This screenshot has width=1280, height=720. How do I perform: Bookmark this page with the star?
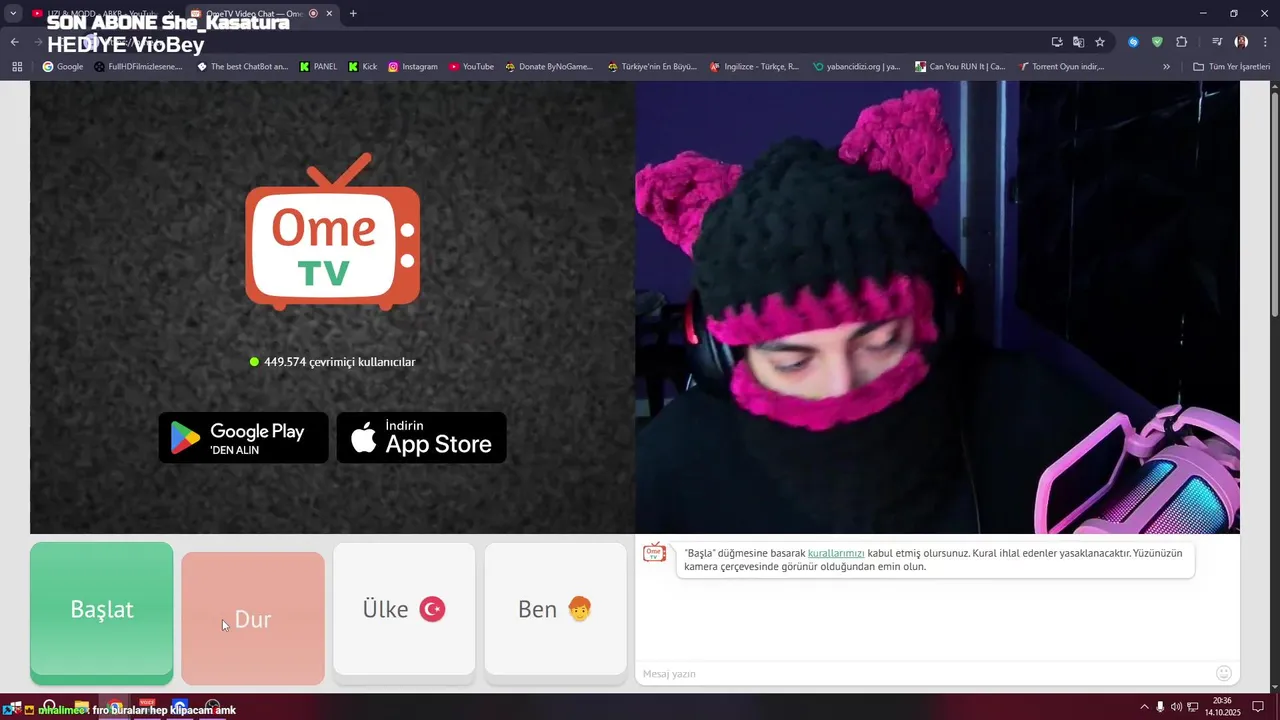click(1100, 42)
